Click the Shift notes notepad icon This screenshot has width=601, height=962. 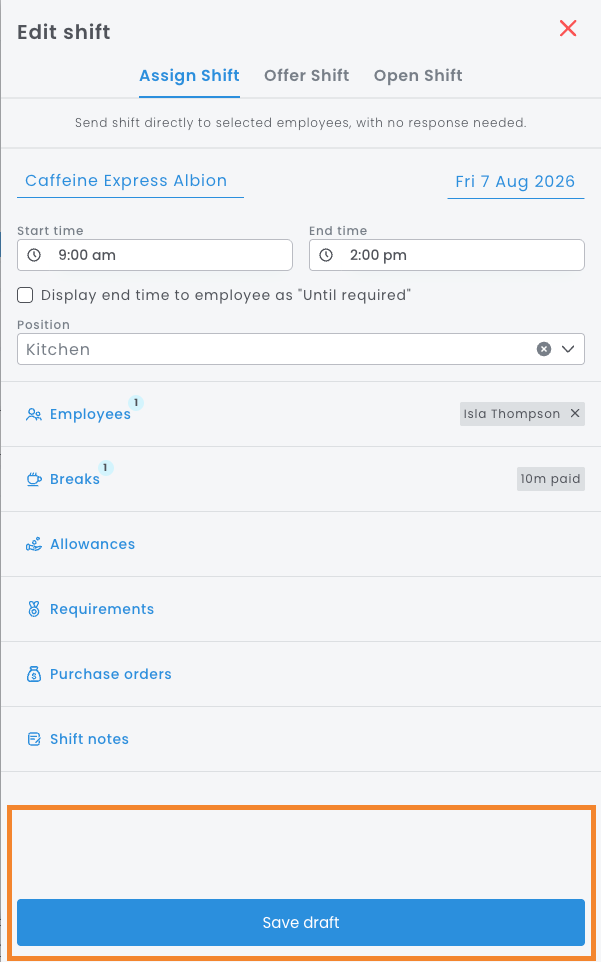pyautogui.click(x=34, y=740)
